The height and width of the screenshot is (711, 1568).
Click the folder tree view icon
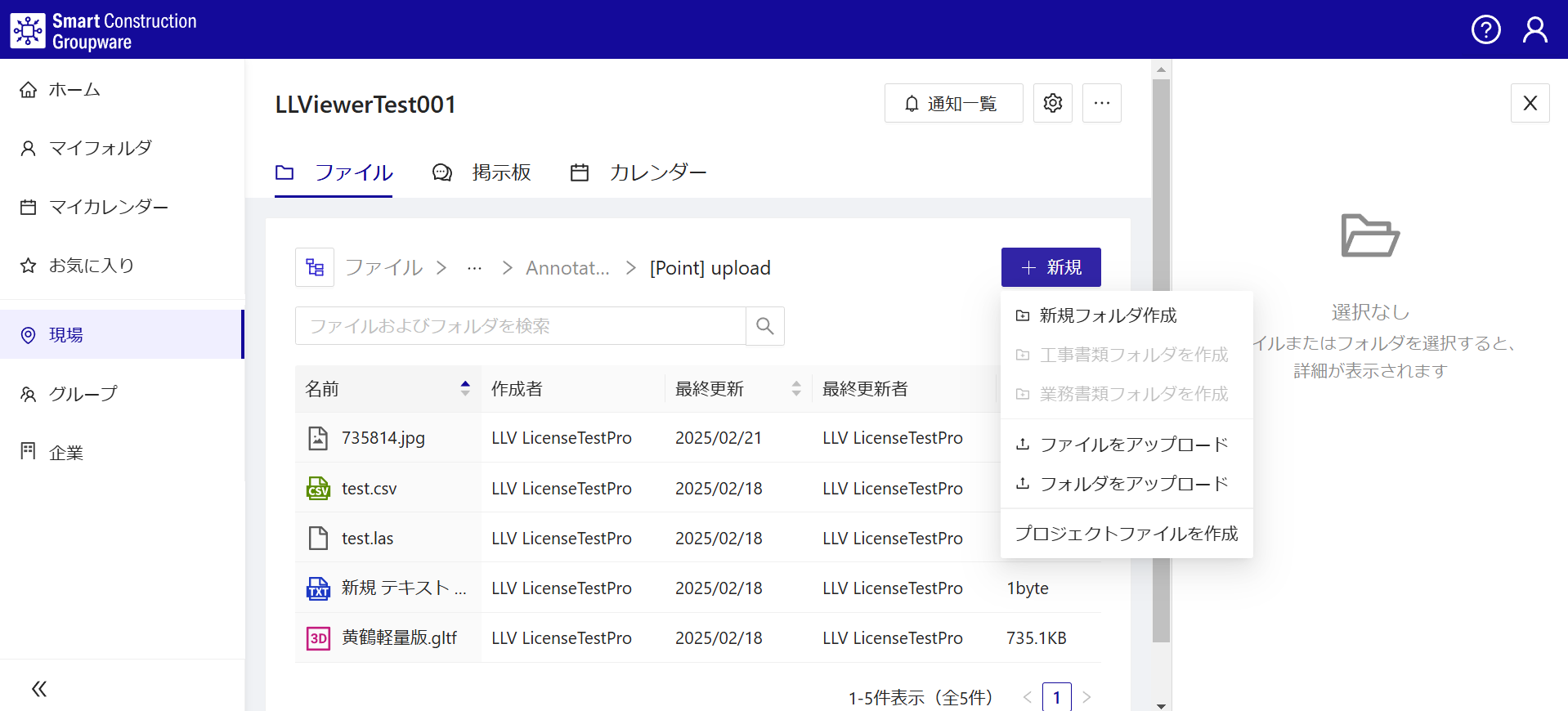[x=315, y=267]
